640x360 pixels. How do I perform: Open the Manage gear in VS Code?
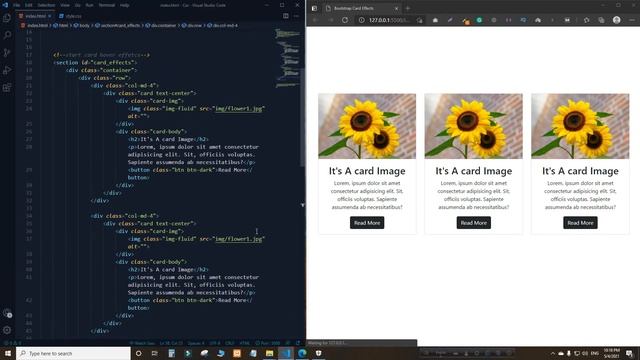tap(7, 330)
